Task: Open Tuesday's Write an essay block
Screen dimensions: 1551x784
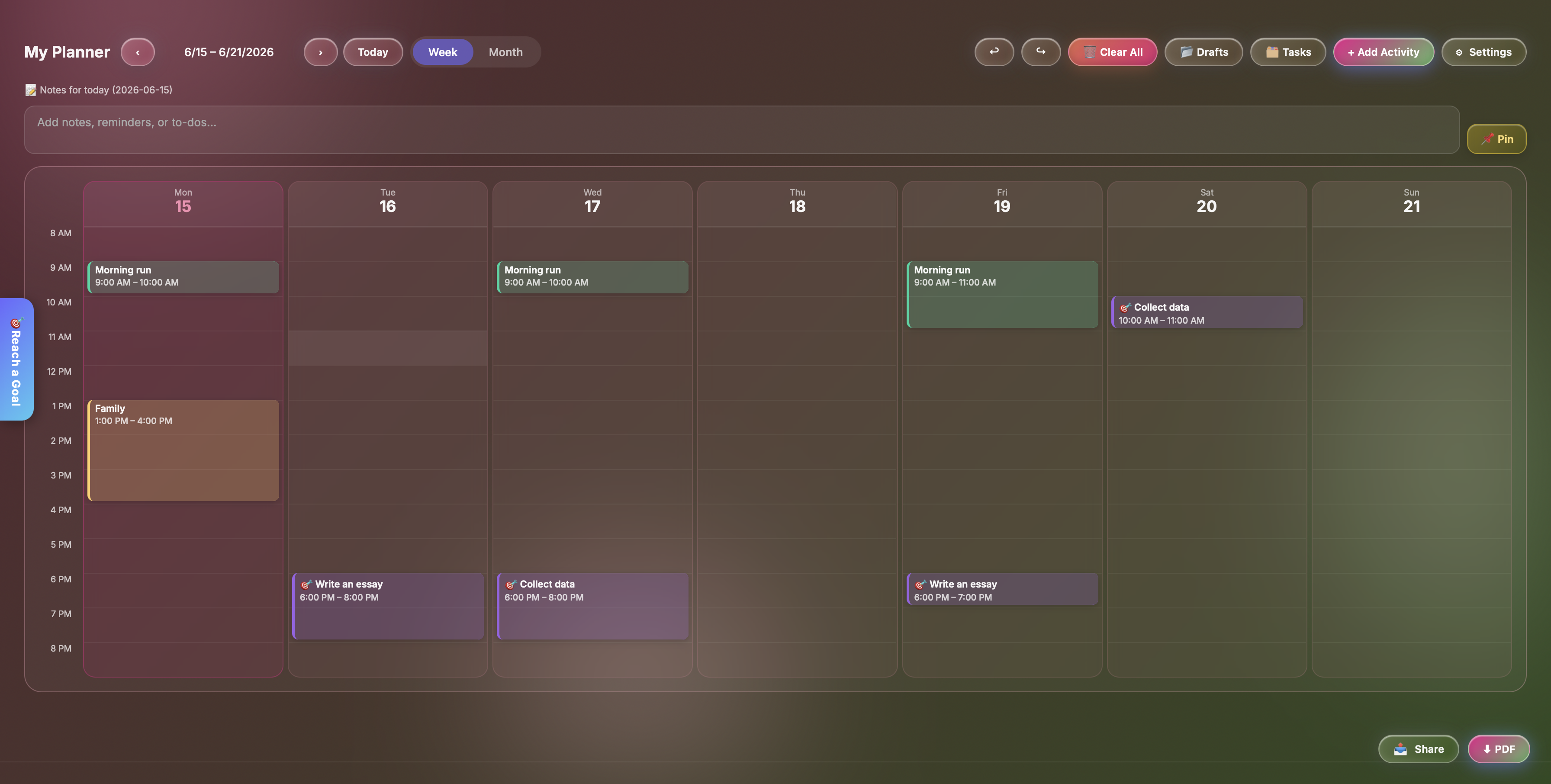Action: (x=388, y=606)
